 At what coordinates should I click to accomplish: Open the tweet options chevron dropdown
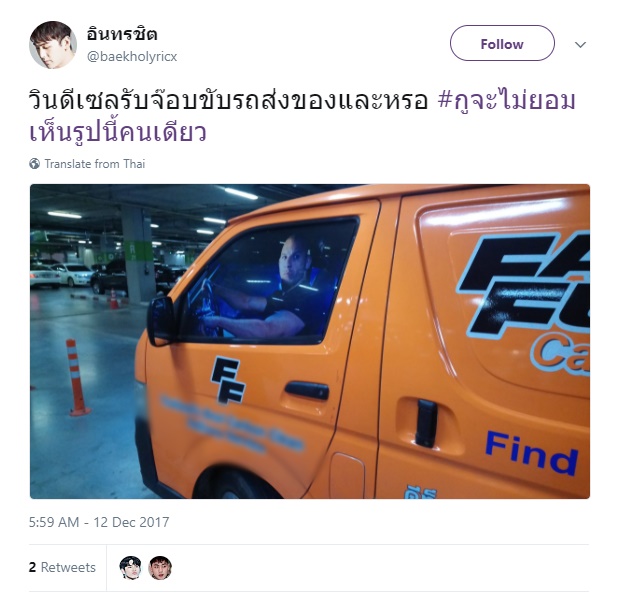(x=580, y=44)
